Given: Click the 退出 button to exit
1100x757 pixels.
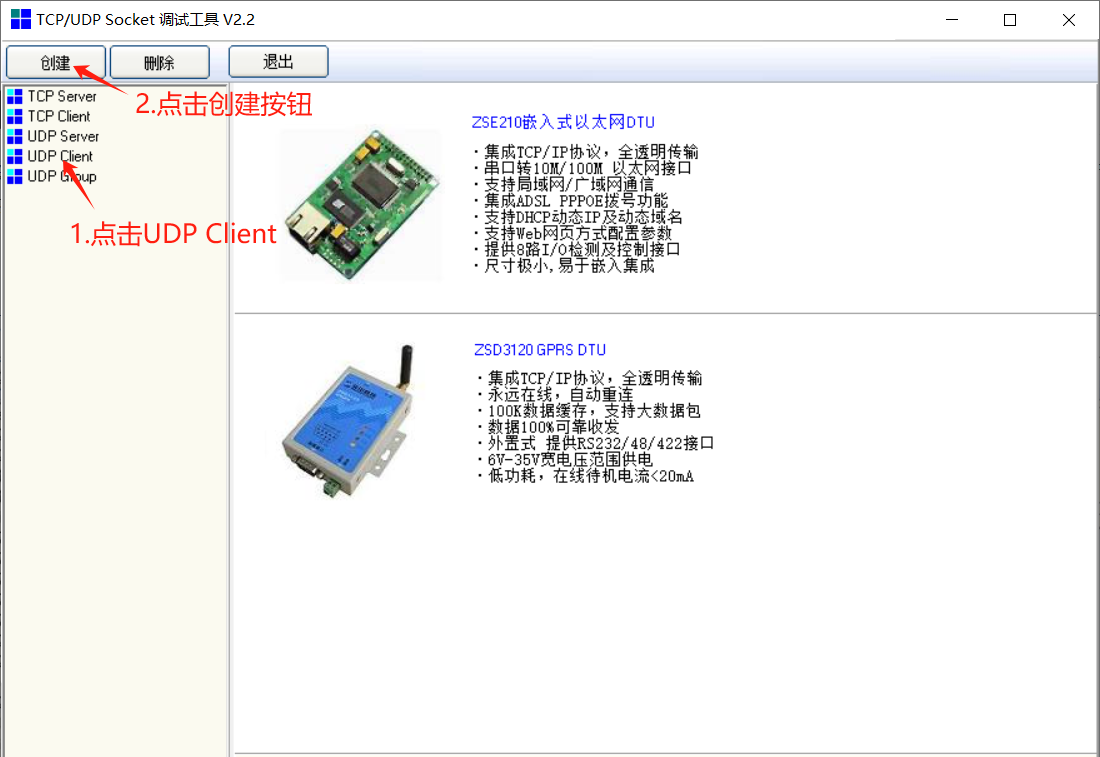Looking at the screenshot, I should [278, 61].
